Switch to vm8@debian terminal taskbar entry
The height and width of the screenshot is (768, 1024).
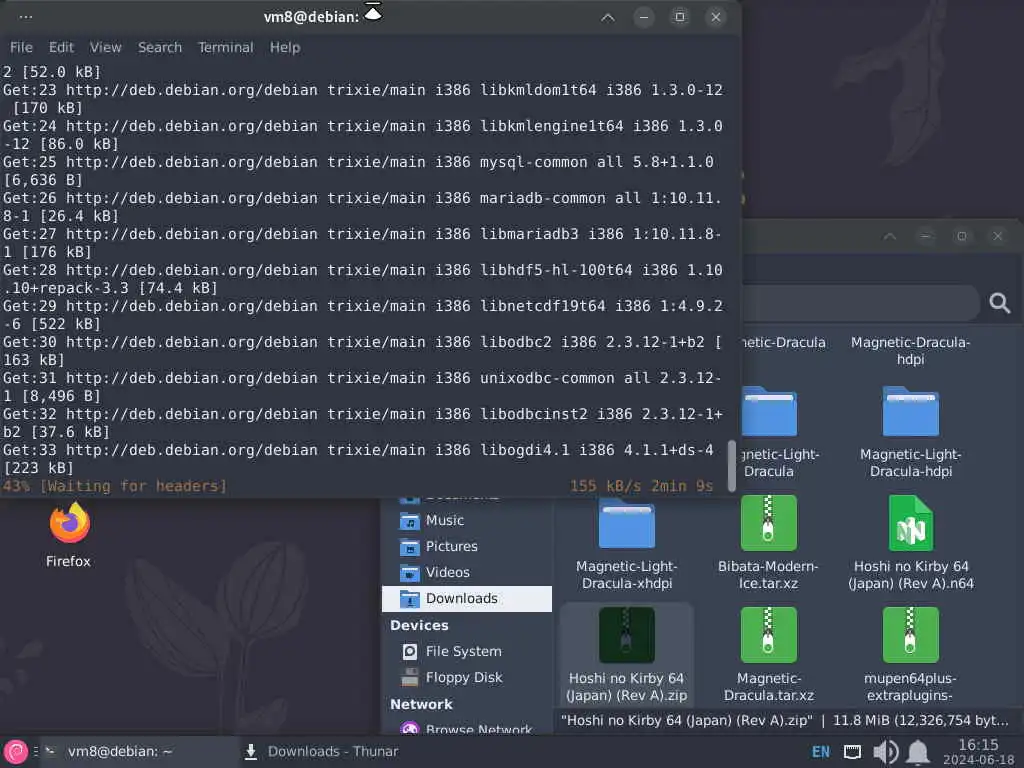[x=140, y=752]
